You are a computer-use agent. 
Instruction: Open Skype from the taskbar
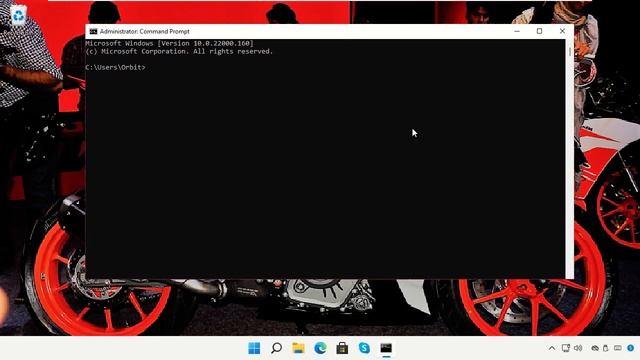(x=364, y=348)
